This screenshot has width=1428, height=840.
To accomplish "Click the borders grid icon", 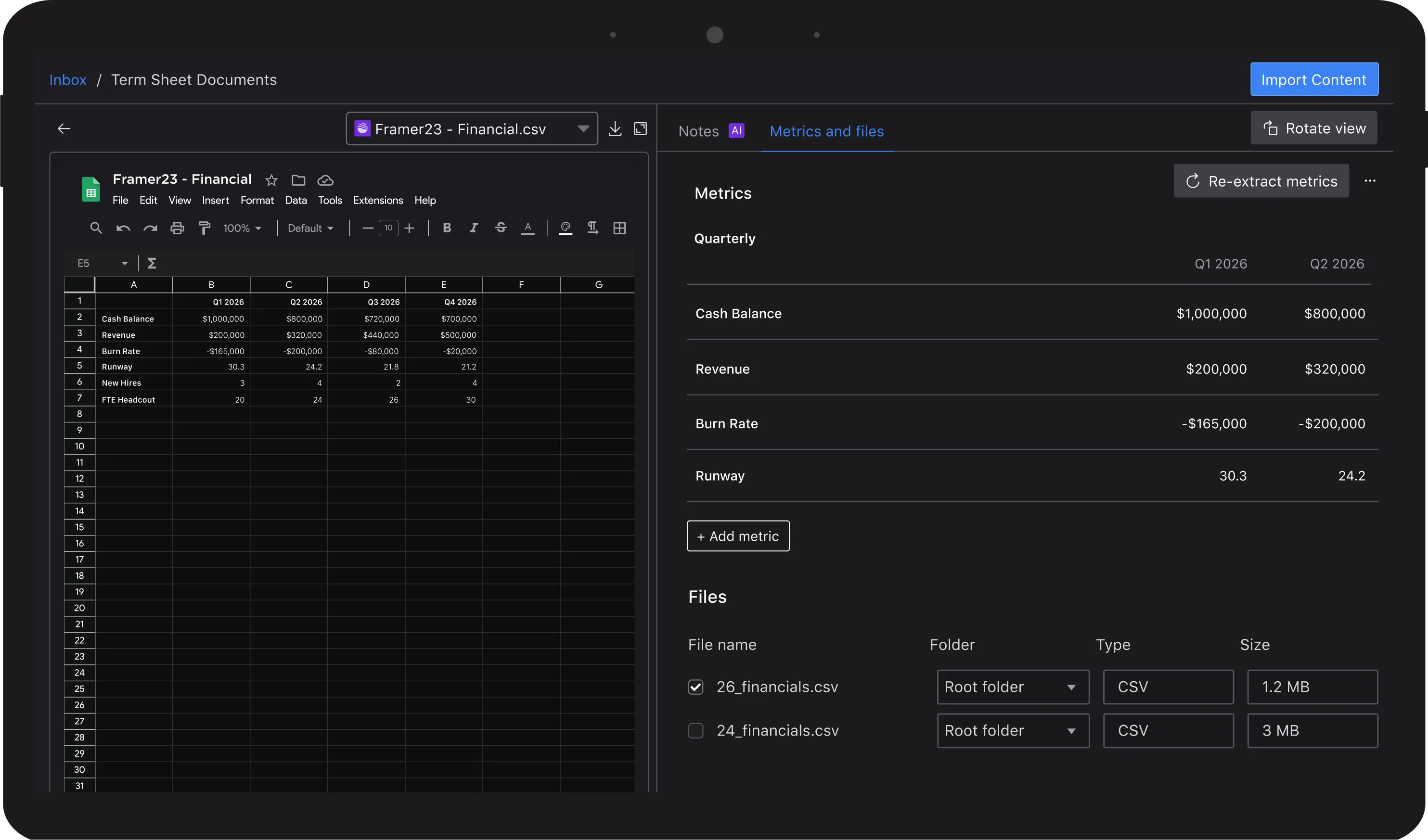I will pyautogui.click(x=619, y=228).
